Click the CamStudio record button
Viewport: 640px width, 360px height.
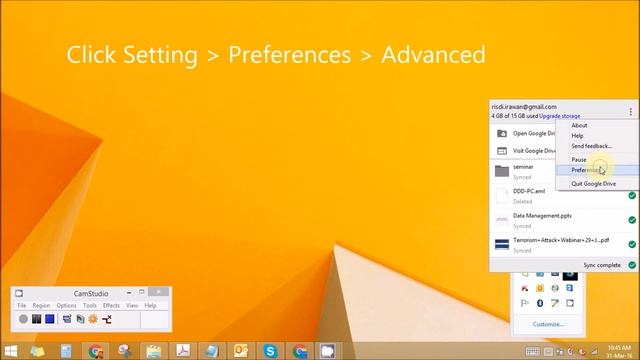click(23, 319)
